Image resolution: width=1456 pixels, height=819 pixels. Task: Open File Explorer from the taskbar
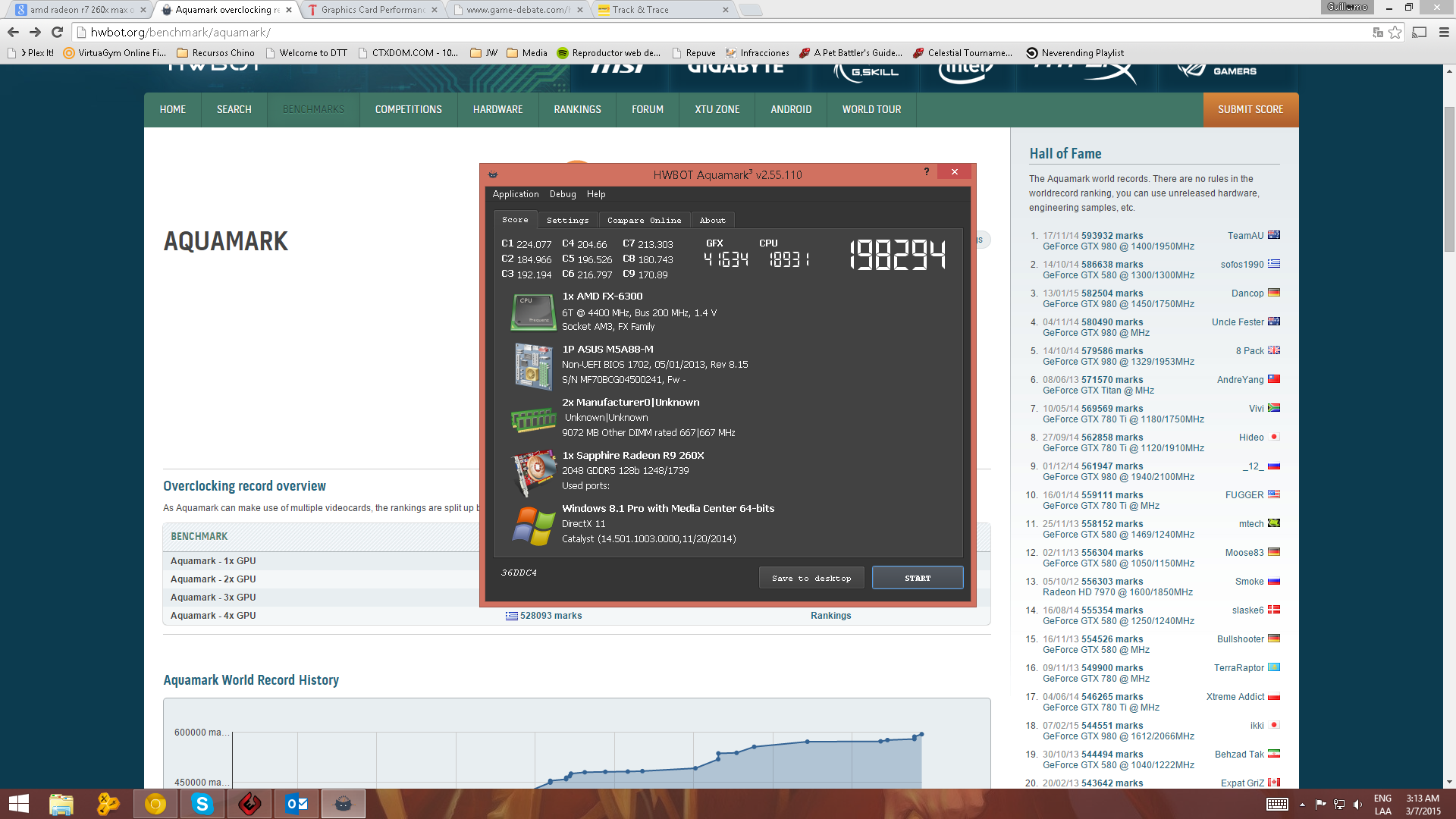tap(61, 804)
